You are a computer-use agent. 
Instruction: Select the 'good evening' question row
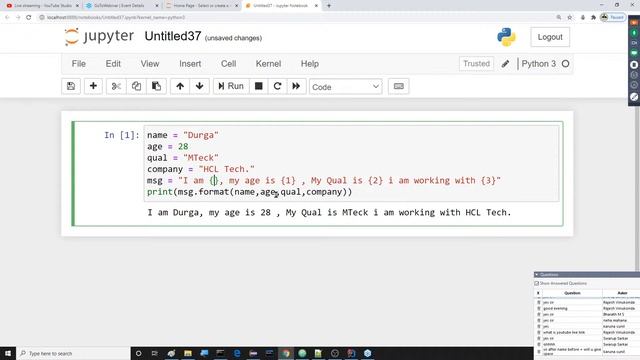tap(587, 308)
